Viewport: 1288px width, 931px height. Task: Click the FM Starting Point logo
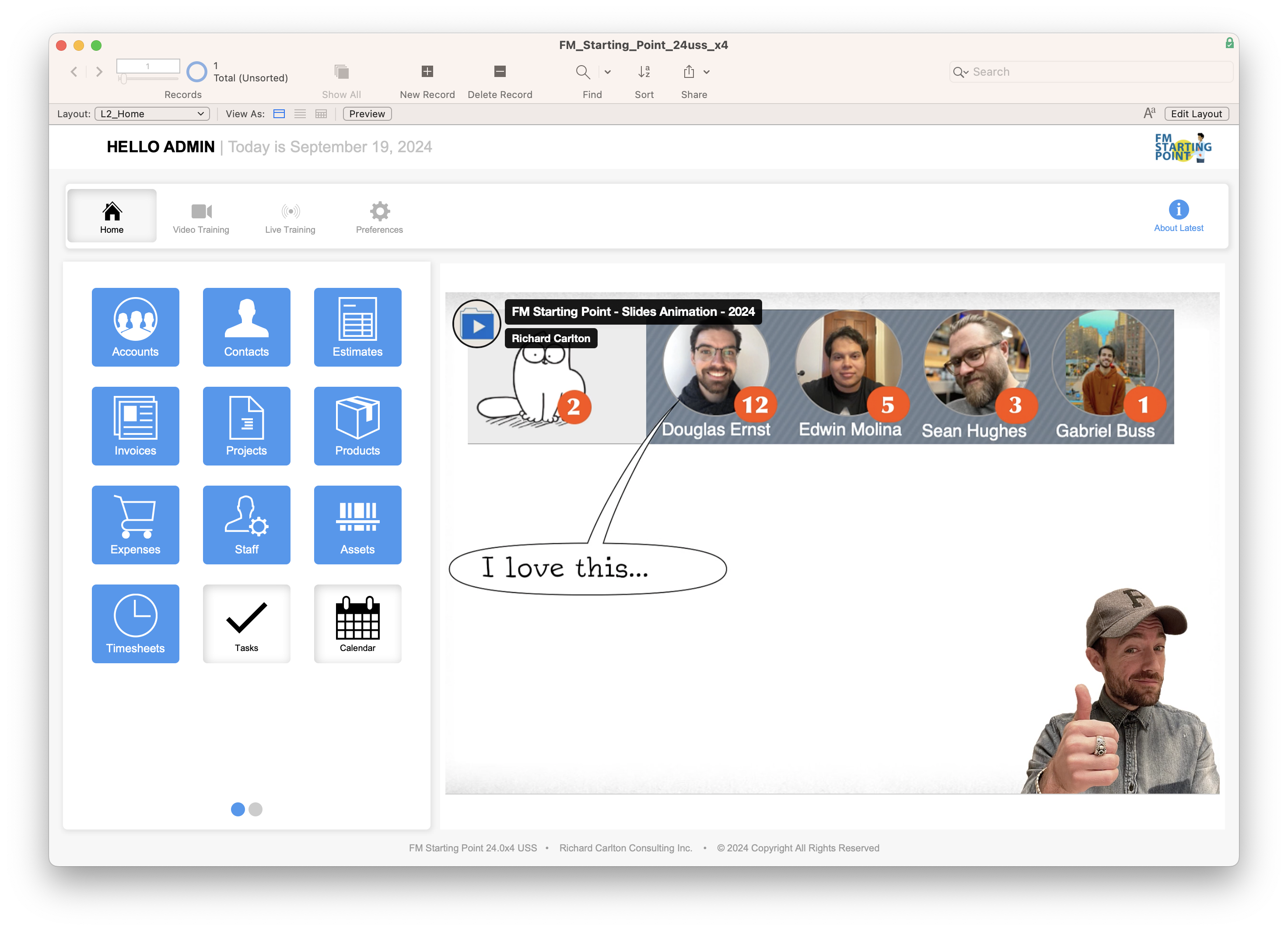coord(1183,148)
